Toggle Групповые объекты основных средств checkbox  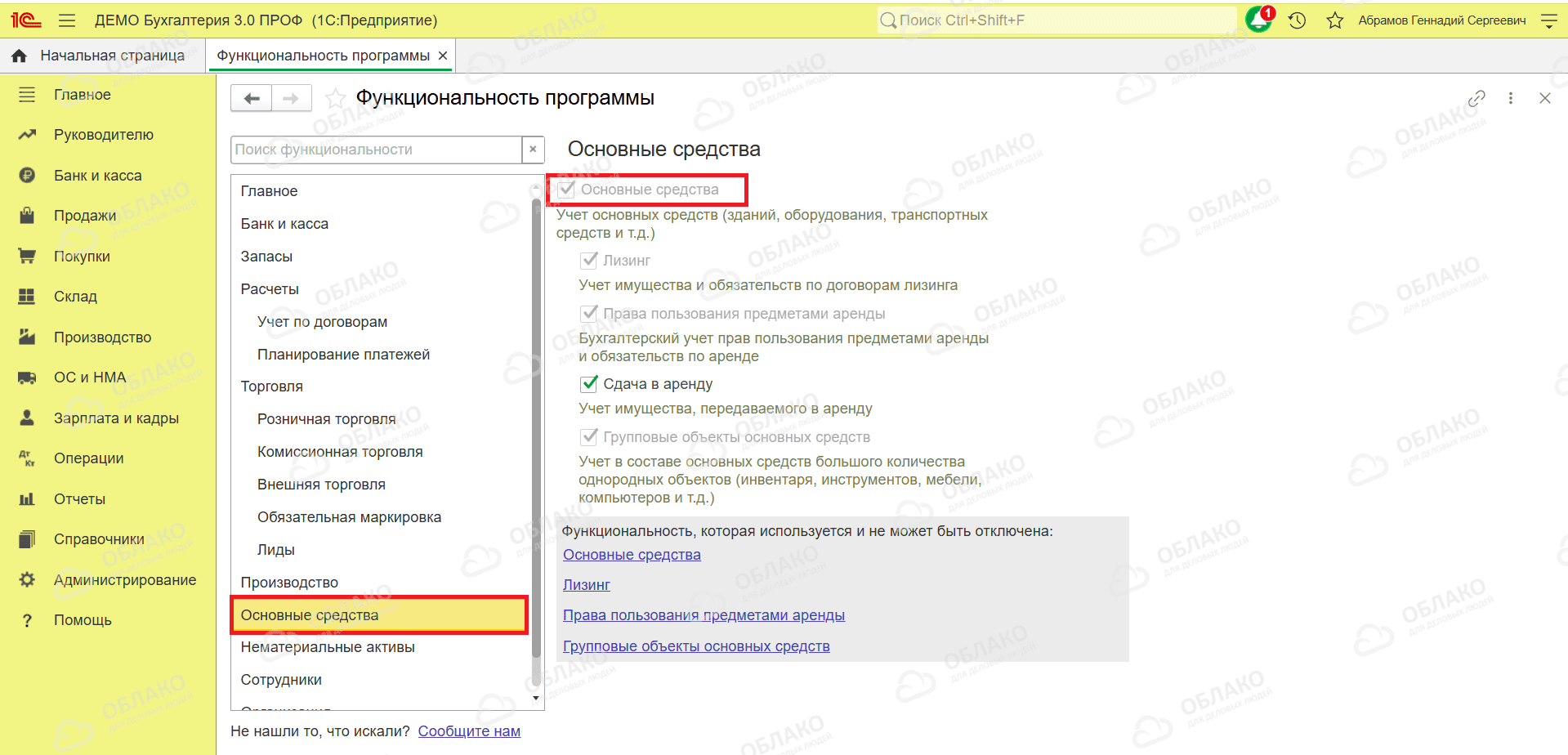pyautogui.click(x=588, y=437)
